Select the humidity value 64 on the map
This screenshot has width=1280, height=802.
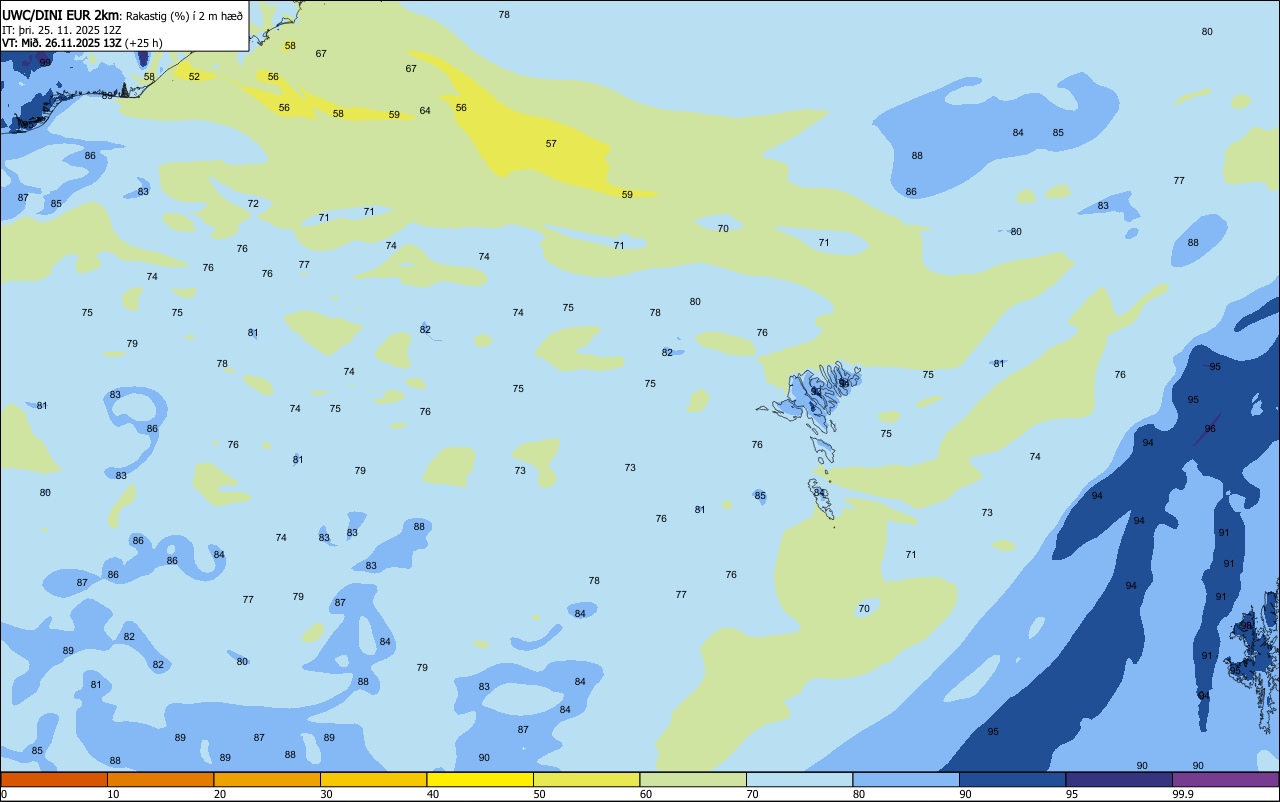(x=425, y=111)
